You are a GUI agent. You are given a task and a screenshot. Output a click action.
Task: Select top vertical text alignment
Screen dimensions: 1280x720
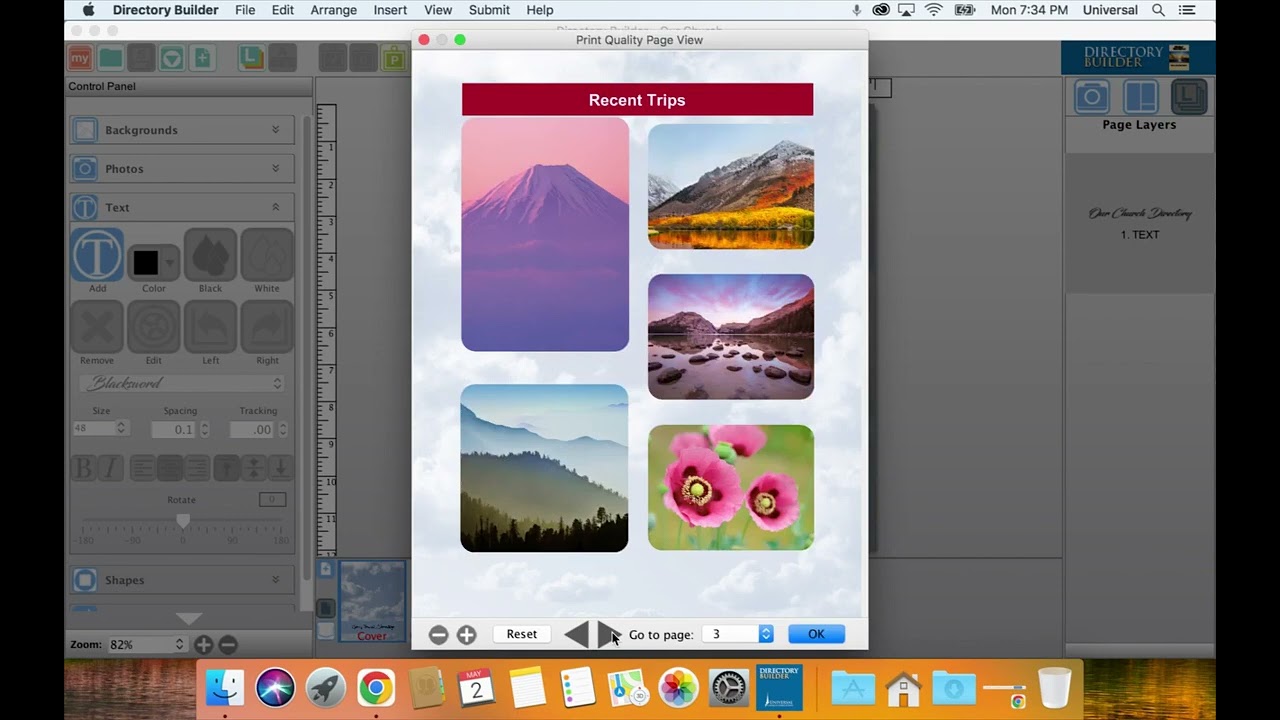(227, 467)
